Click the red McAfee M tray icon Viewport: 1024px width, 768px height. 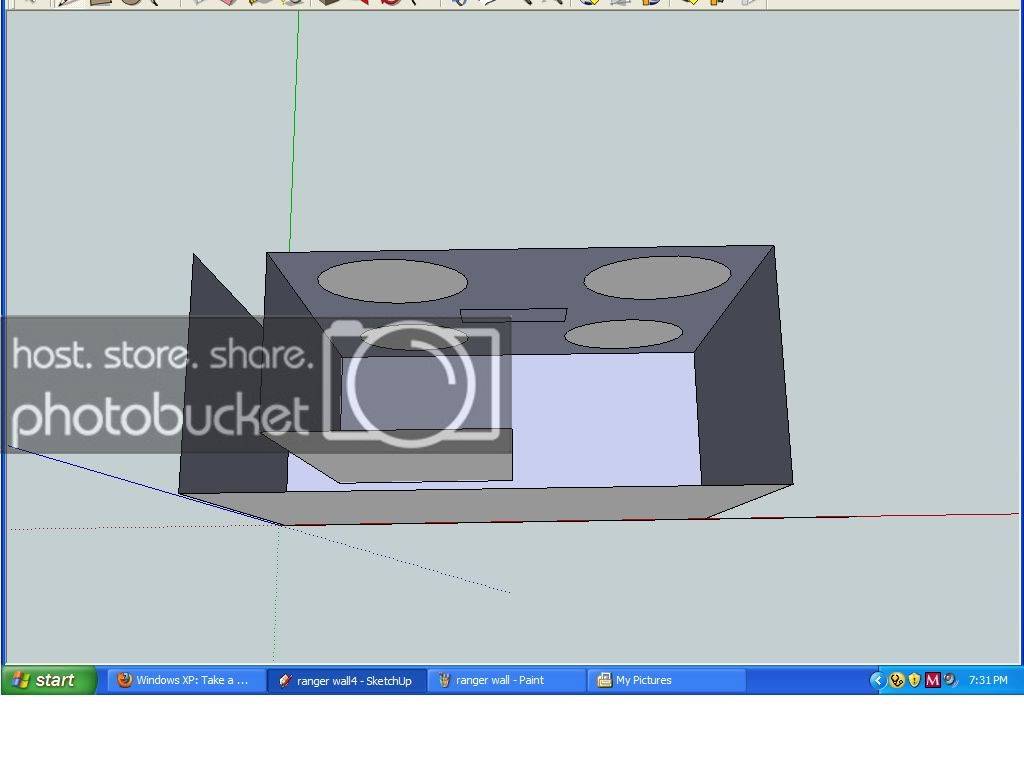pyautogui.click(x=933, y=680)
